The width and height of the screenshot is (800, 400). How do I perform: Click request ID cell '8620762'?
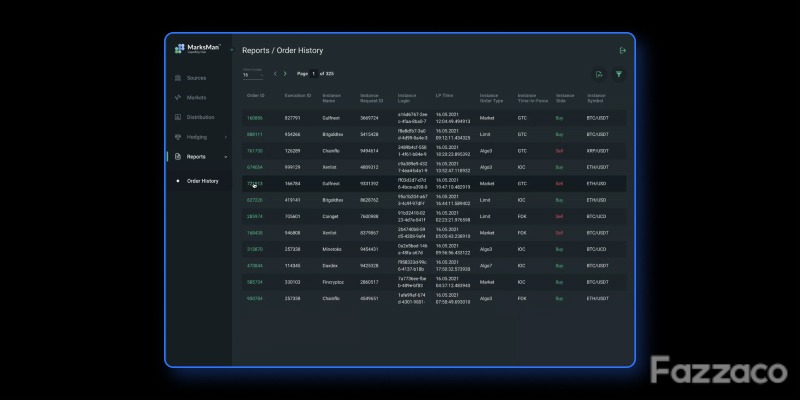click(x=369, y=200)
